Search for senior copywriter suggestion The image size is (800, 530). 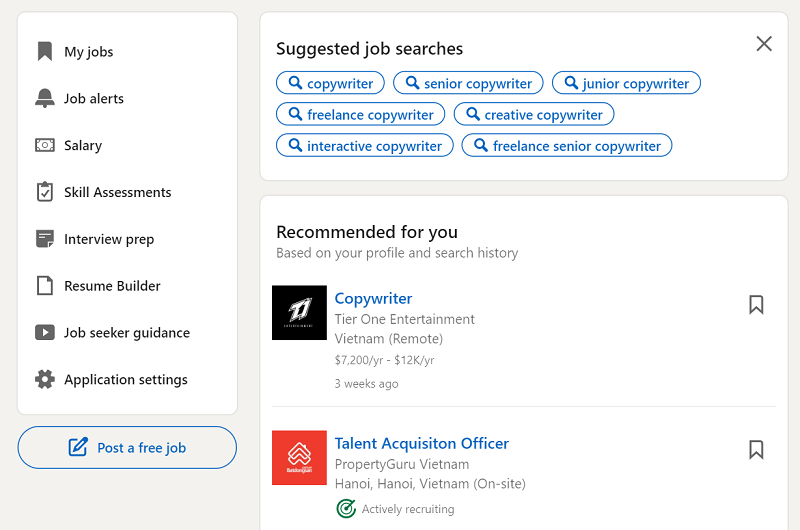(x=468, y=83)
